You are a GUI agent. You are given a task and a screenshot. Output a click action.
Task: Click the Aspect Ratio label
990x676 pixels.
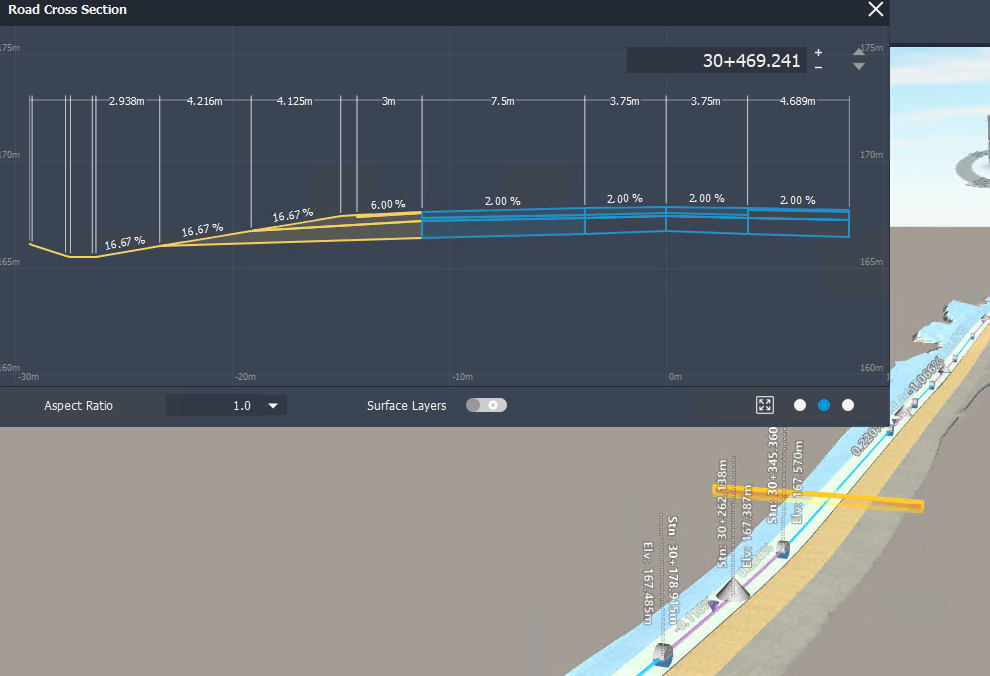pyautogui.click(x=78, y=406)
